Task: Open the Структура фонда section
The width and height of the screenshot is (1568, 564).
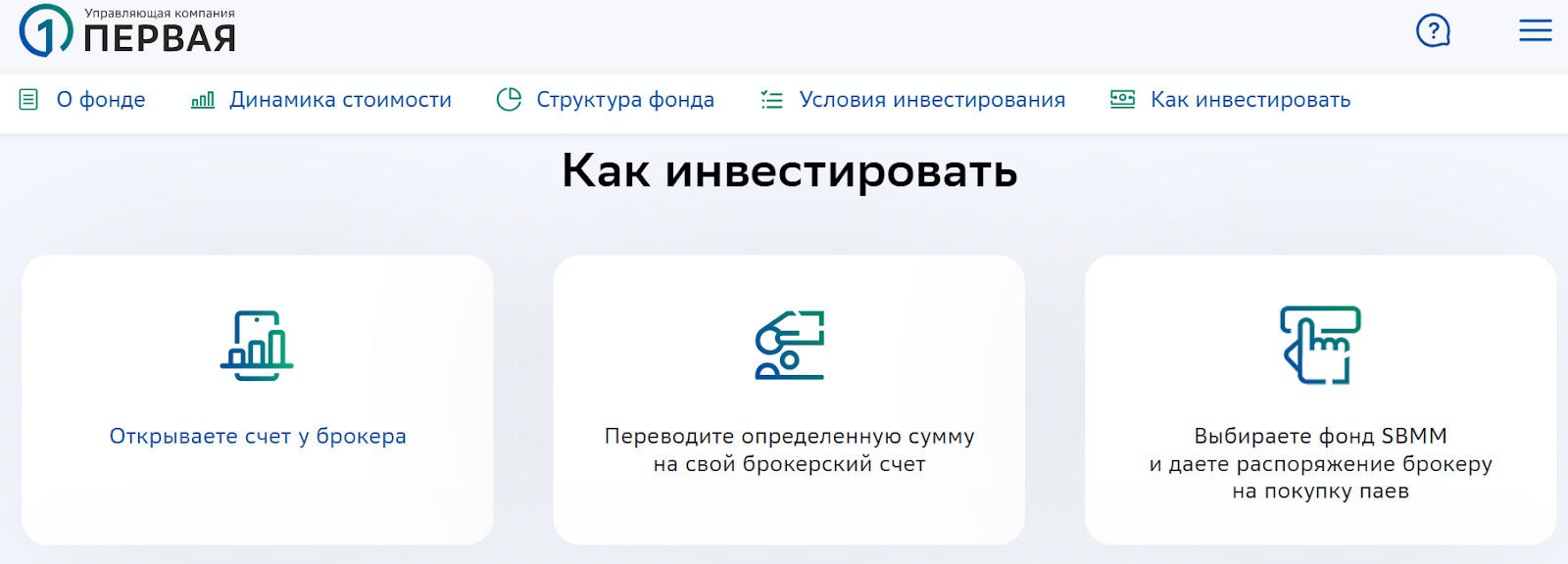Action: click(x=625, y=100)
